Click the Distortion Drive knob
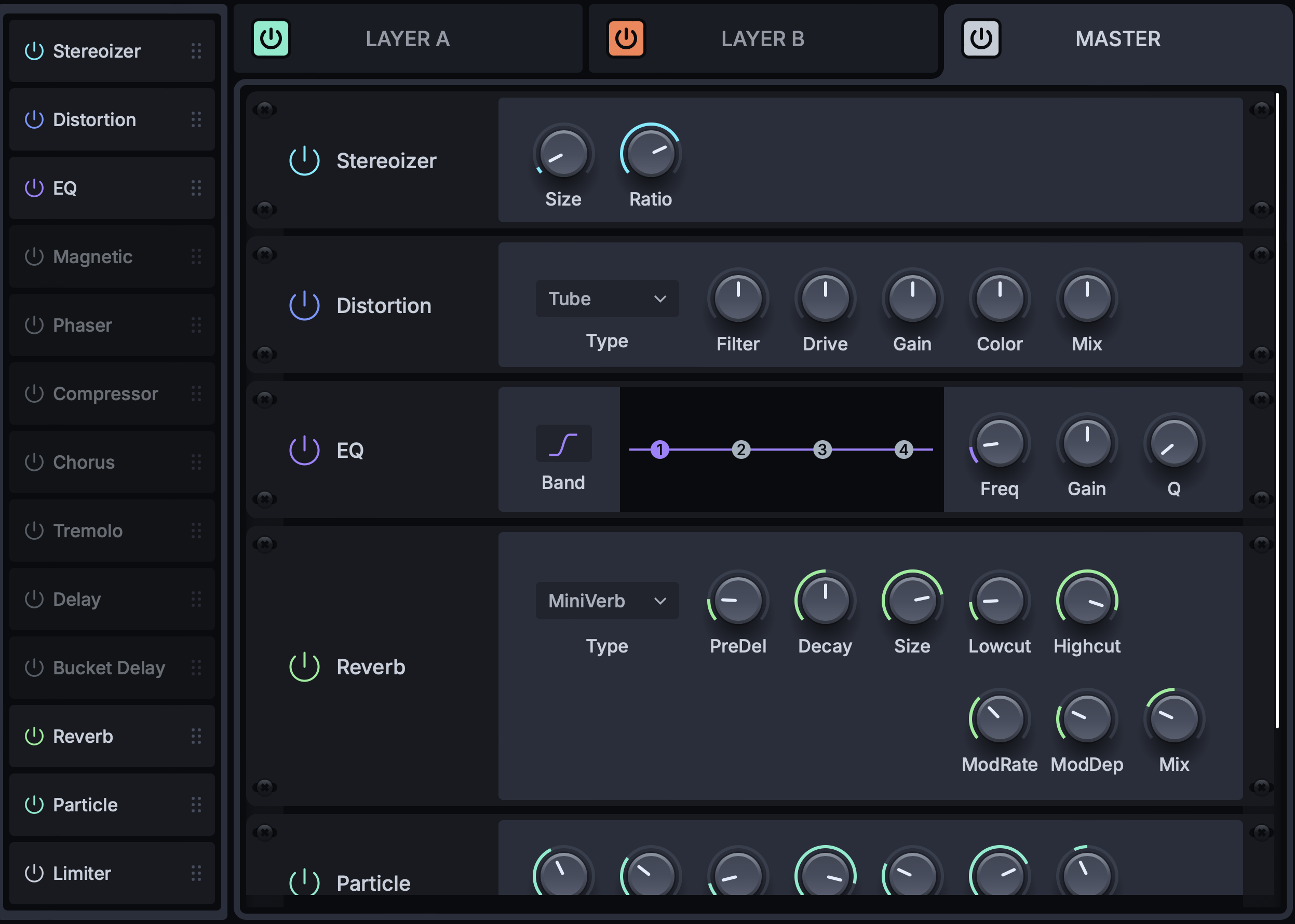 click(825, 298)
